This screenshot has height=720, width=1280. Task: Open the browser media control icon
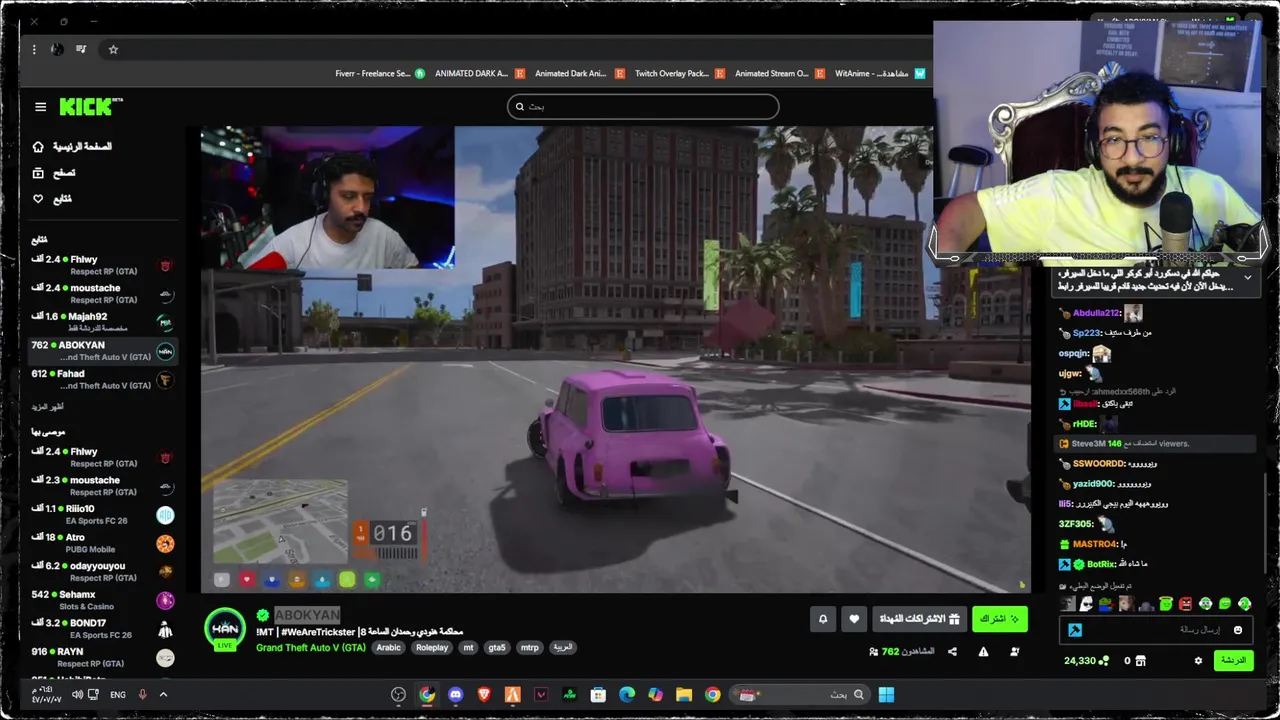coord(81,49)
